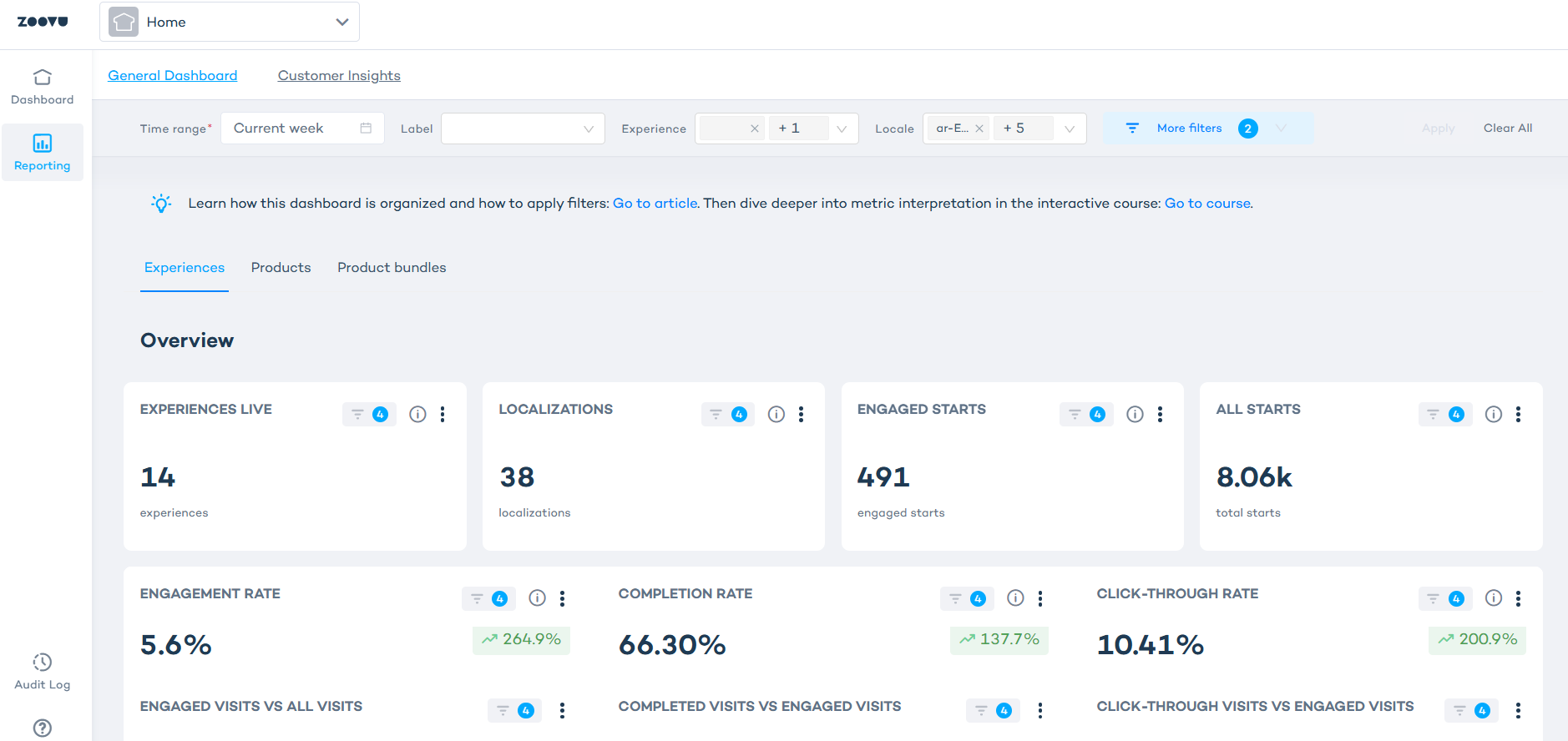Select the Product bundles tab
Image resolution: width=1568 pixels, height=741 pixels.
tap(392, 267)
